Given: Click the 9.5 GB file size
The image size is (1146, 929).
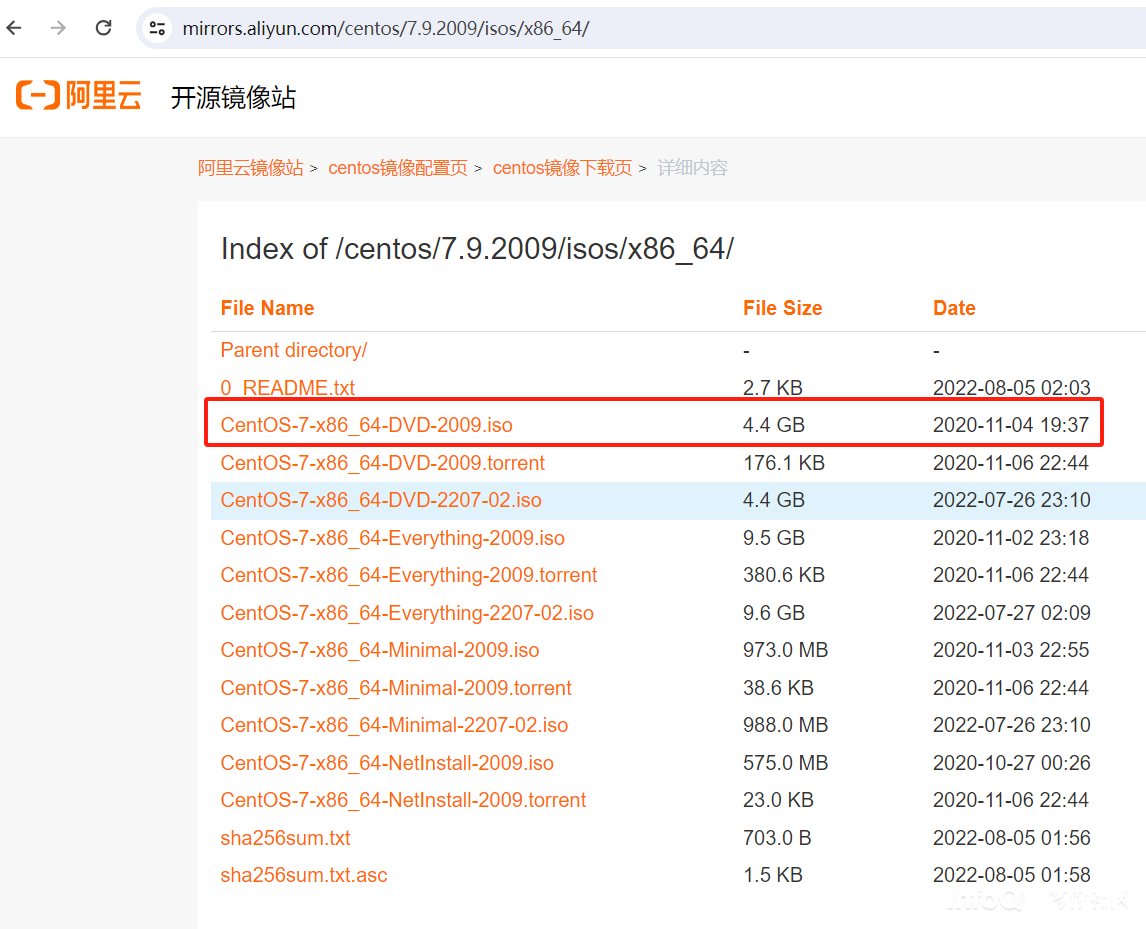Looking at the screenshot, I should click(x=774, y=538).
